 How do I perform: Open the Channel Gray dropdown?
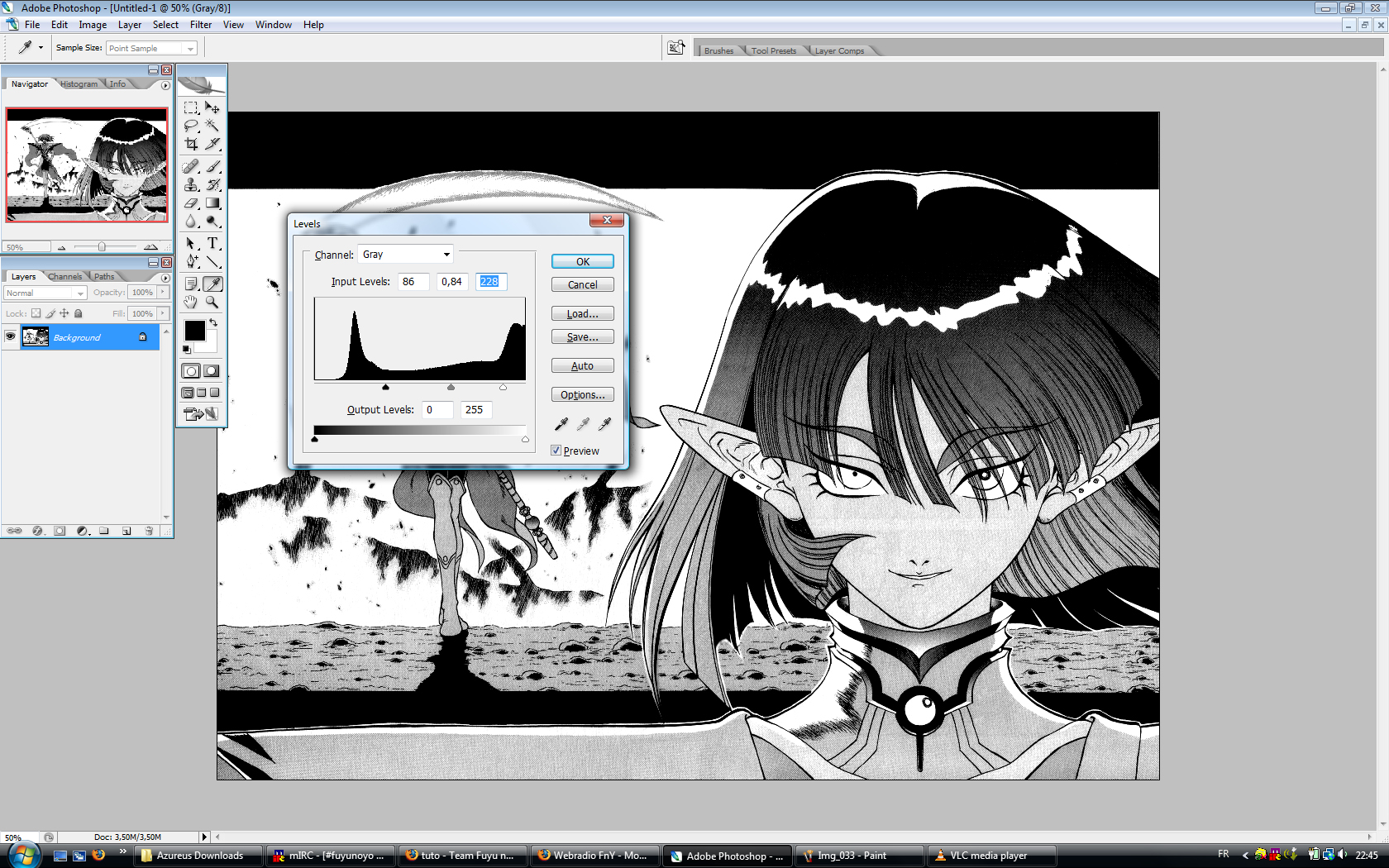tap(406, 255)
